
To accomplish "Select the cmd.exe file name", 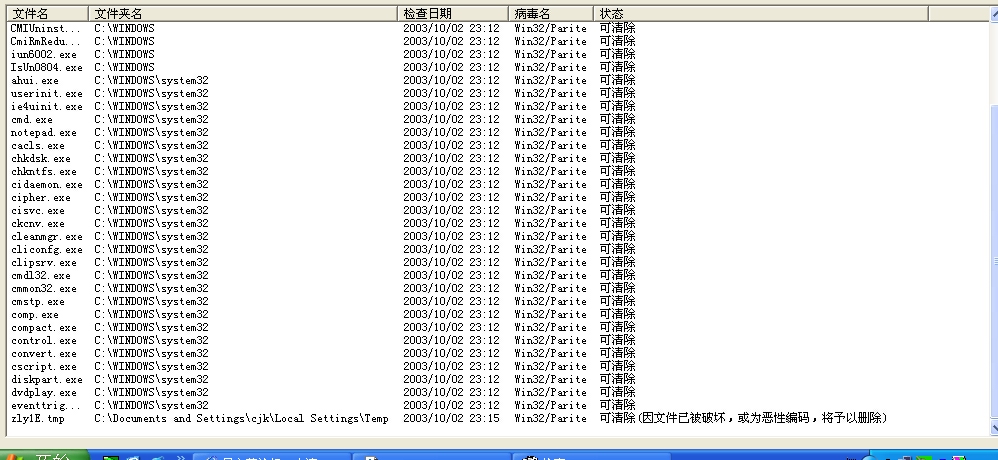I will pos(32,119).
